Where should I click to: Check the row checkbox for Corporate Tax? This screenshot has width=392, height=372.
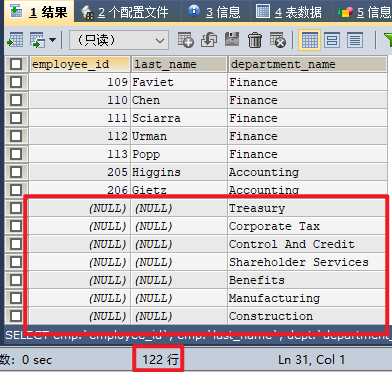tap(16, 226)
